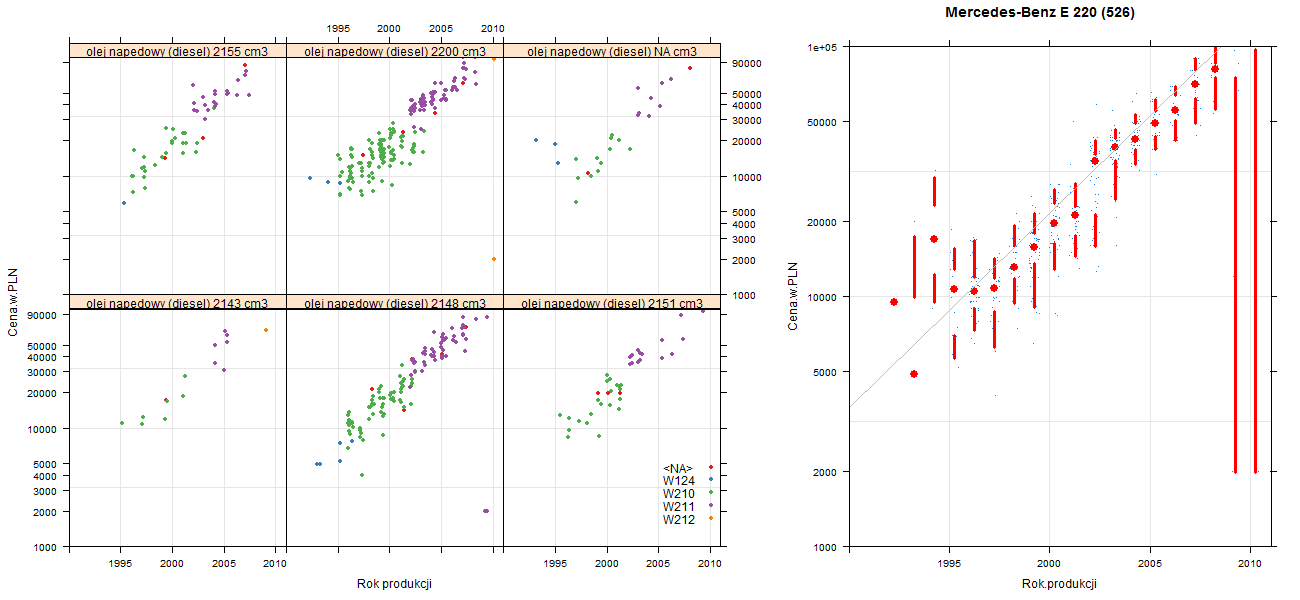The width and height of the screenshot is (1300, 600).
Task: Click the '50000' y-axis tick on Mercedes-Benz chart
Action: click(x=824, y=122)
